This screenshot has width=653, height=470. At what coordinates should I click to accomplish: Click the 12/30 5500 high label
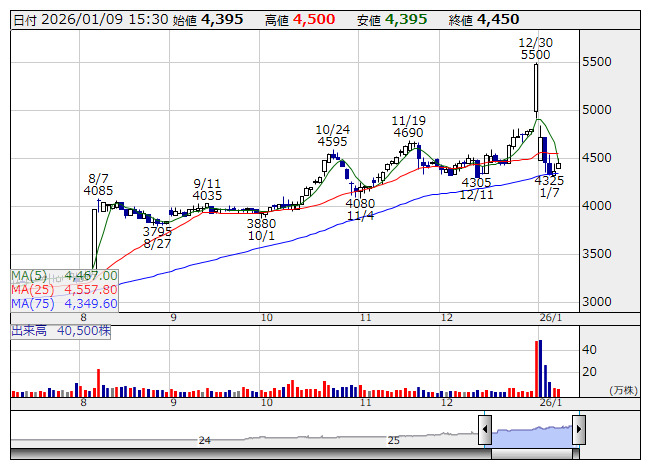click(536, 49)
